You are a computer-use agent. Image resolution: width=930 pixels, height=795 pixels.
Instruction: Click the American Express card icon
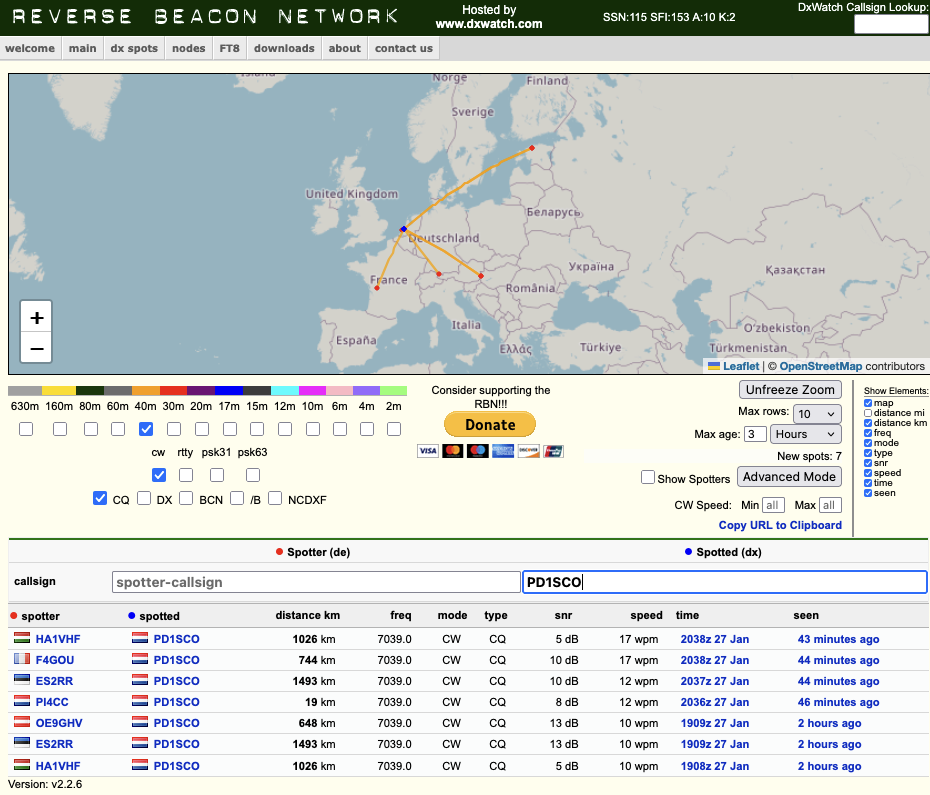tap(503, 451)
